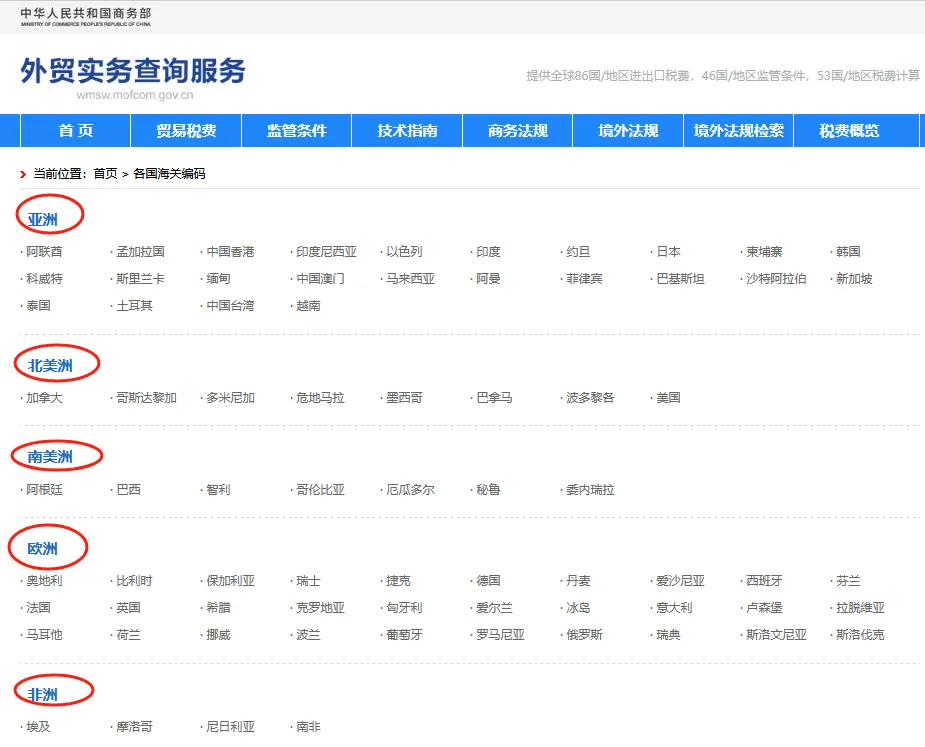Go to the 监管条件 menu item

coord(297,130)
